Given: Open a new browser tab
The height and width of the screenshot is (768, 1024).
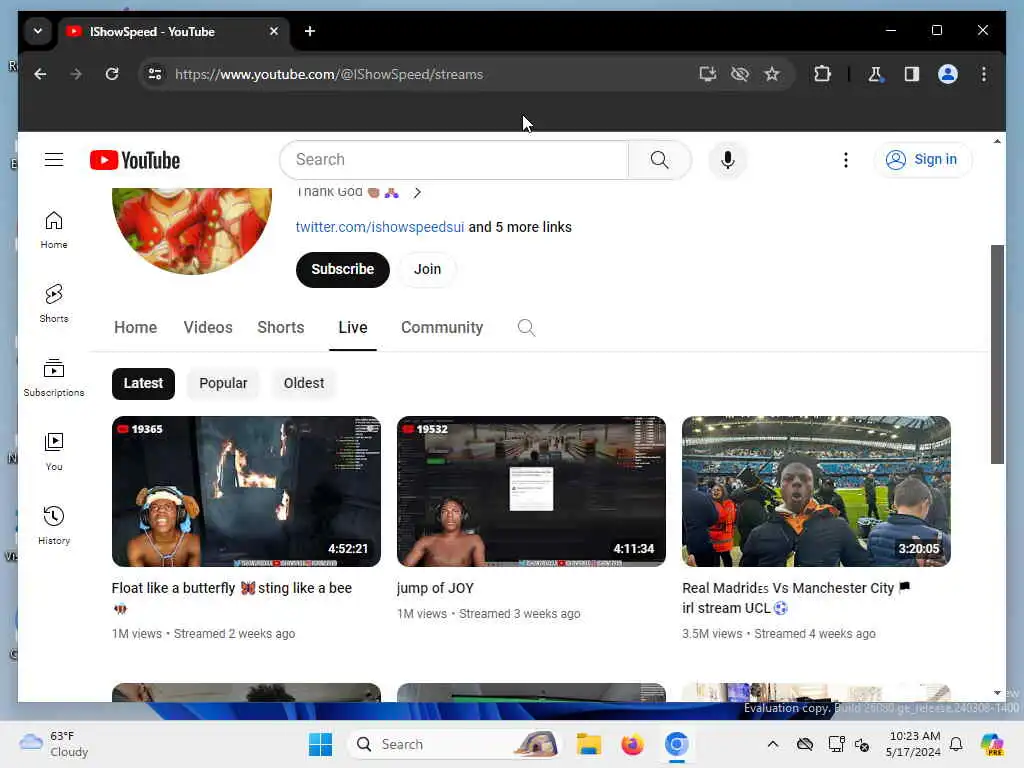Looking at the screenshot, I should (310, 31).
